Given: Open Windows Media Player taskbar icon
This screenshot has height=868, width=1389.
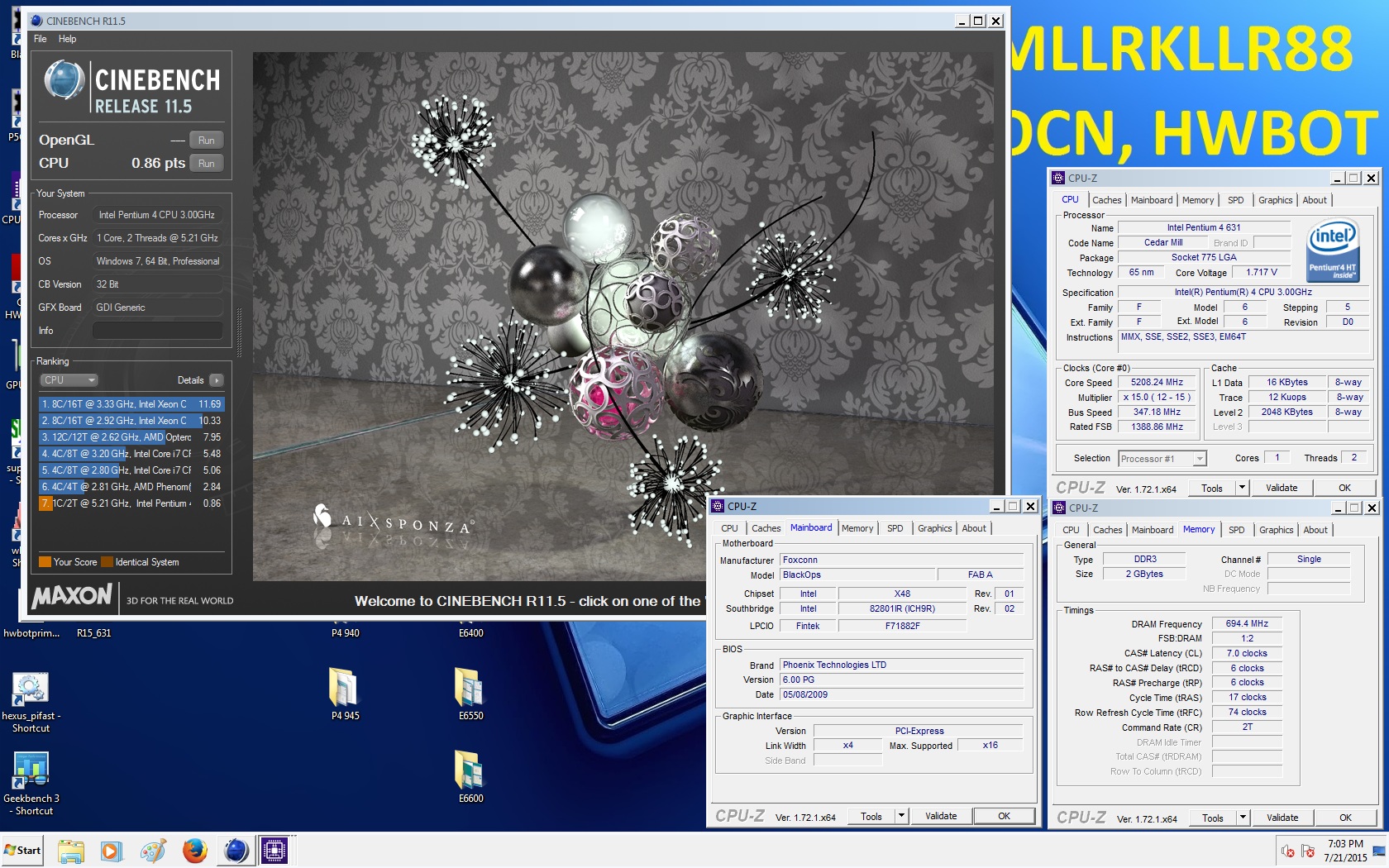Looking at the screenshot, I should (112, 851).
